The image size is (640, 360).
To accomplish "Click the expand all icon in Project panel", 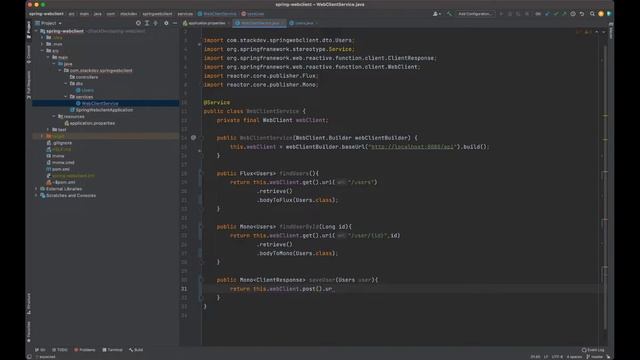I will 147,23.
